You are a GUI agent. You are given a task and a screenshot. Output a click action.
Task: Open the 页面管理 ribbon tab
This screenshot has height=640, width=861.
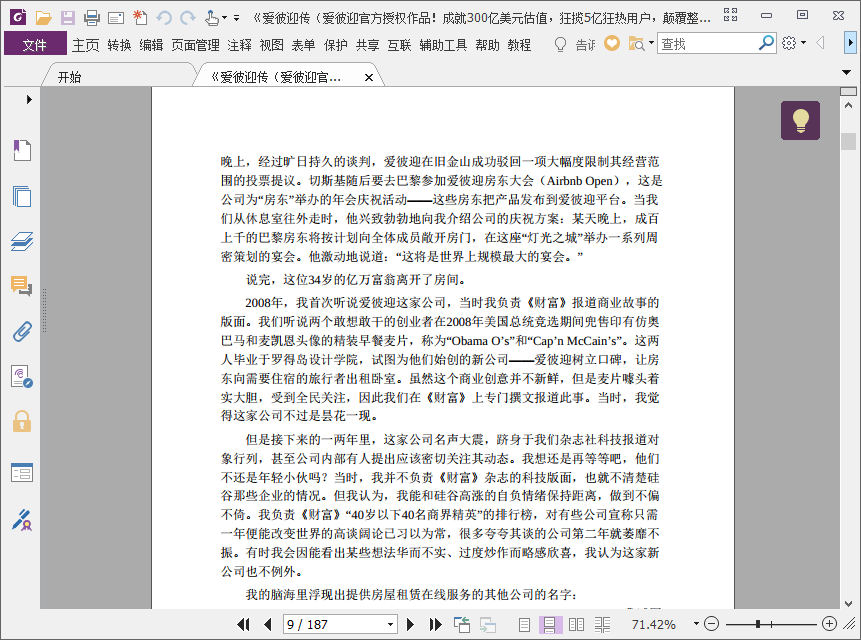click(x=195, y=45)
